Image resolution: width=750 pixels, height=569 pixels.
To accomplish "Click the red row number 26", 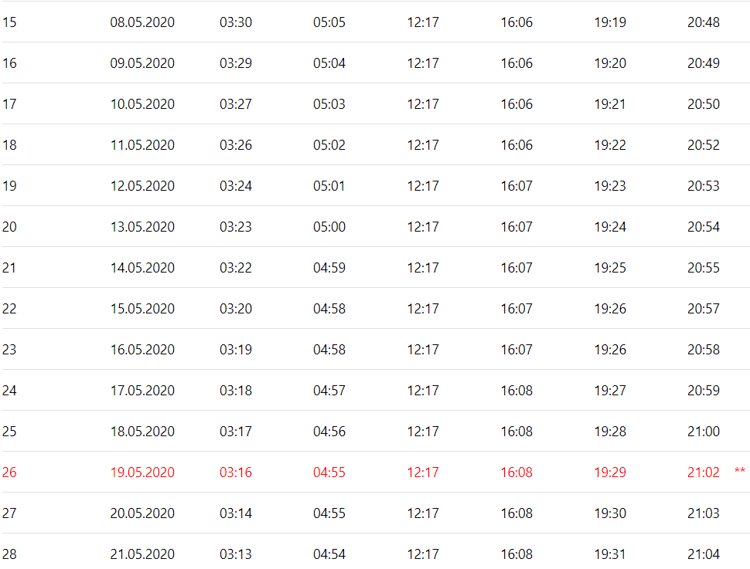I will click(x=10, y=472).
